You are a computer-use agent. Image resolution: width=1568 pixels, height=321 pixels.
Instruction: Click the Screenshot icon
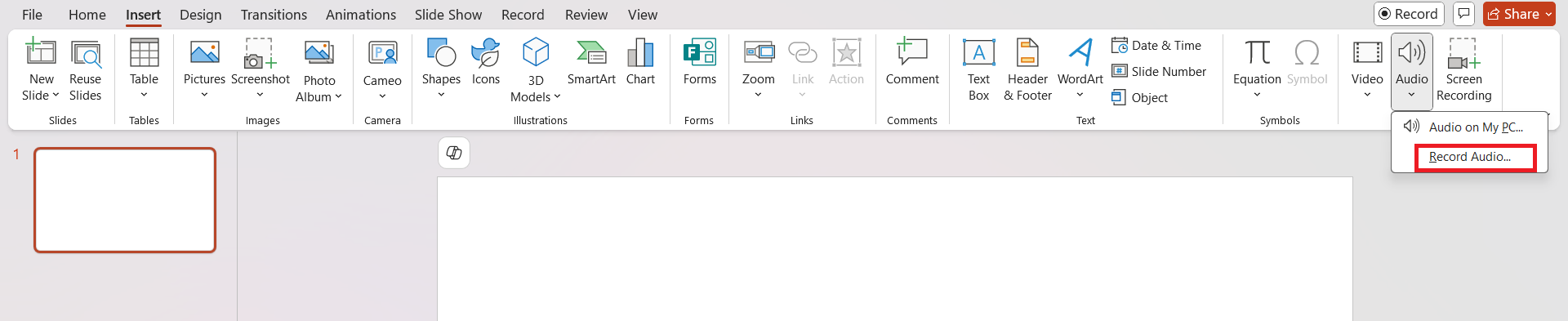(260, 53)
